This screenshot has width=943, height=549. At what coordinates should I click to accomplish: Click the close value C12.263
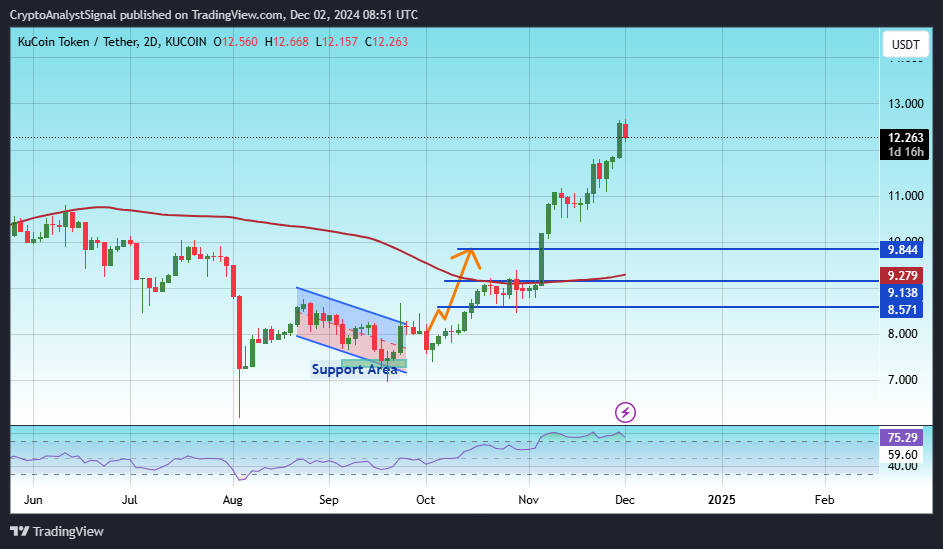tap(386, 42)
